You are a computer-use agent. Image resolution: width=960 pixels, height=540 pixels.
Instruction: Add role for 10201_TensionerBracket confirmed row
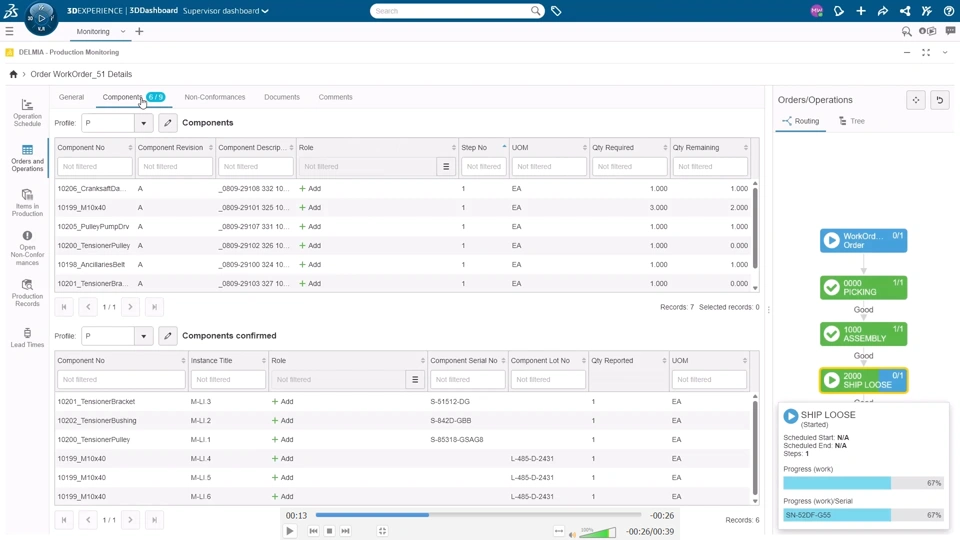pyautogui.click(x=282, y=402)
